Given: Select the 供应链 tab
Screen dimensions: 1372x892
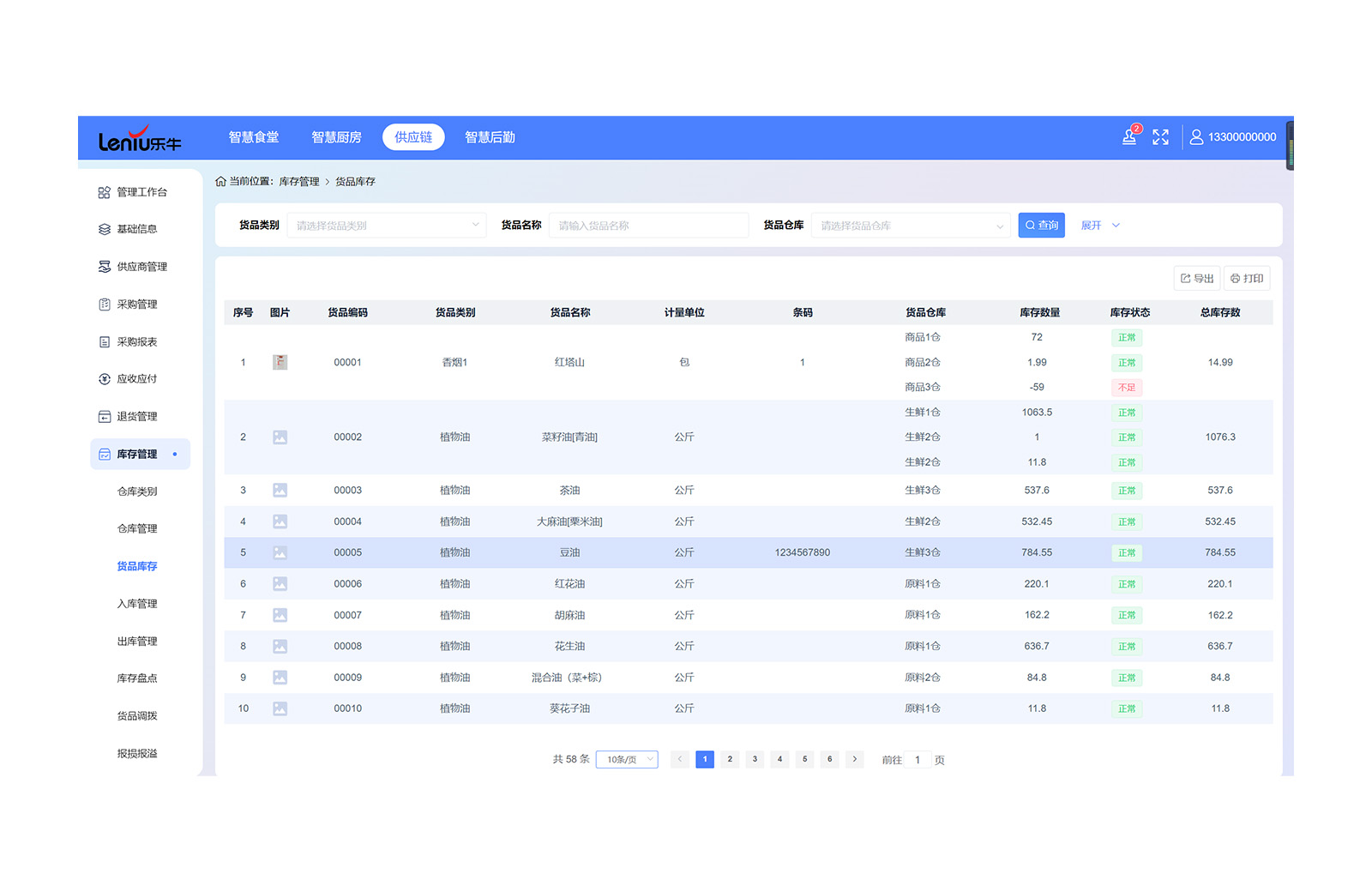Looking at the screenshot, I should (x=413, y=137).
